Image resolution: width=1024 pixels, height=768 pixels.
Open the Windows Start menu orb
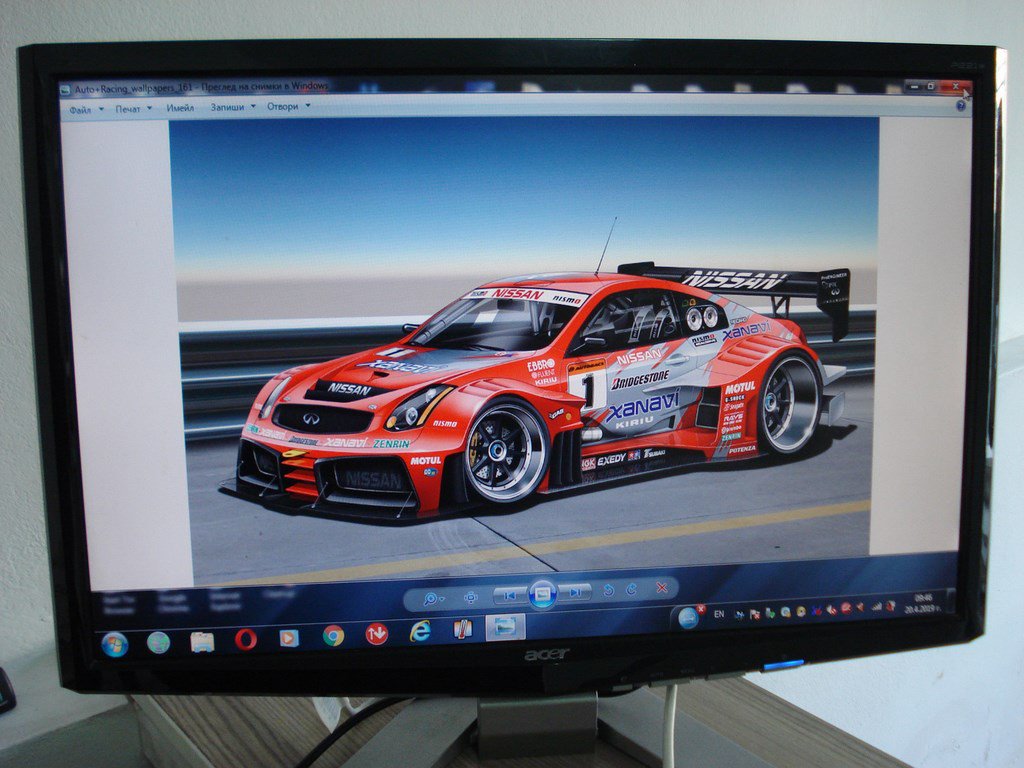click(115, 645)
